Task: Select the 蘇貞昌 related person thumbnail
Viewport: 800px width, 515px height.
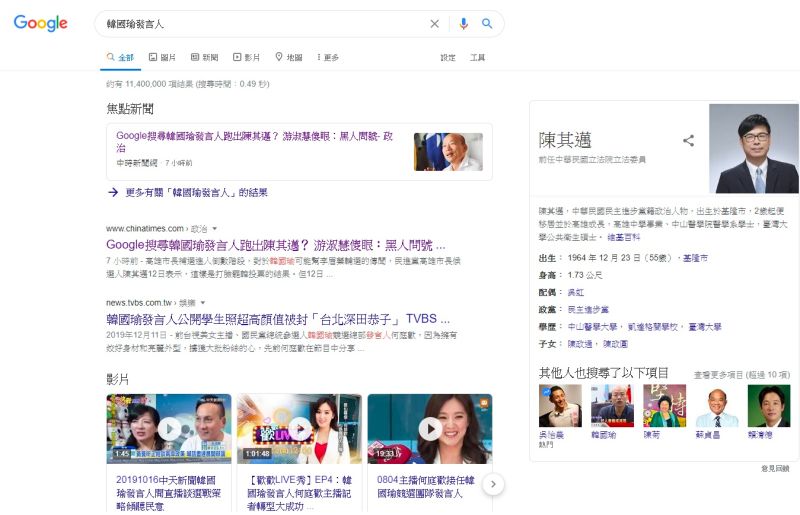Action: click(x=717, y=406)
